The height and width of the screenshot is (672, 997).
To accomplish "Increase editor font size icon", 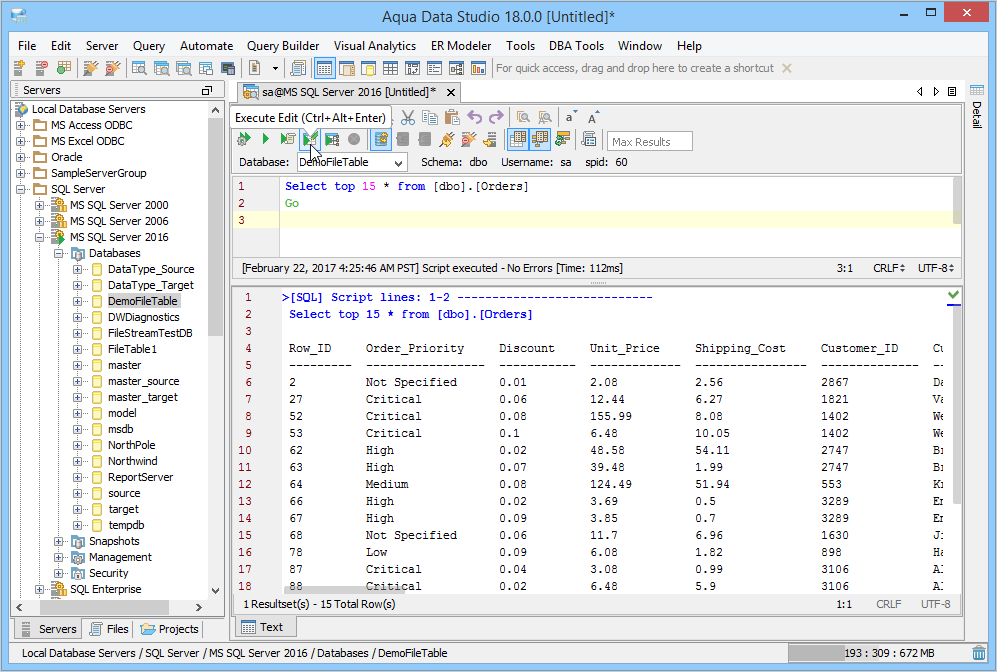I will [594, 117].
